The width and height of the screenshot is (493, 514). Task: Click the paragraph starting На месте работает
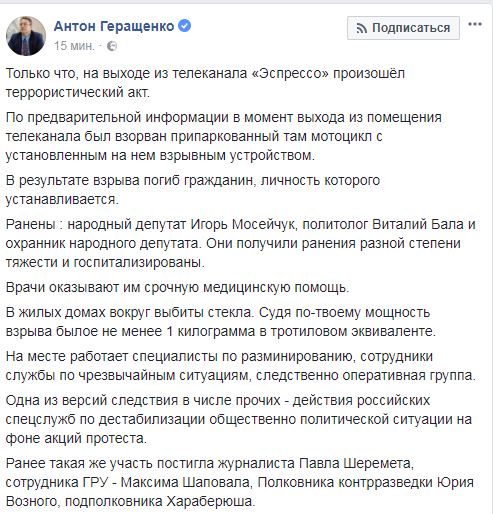point(240,366)
